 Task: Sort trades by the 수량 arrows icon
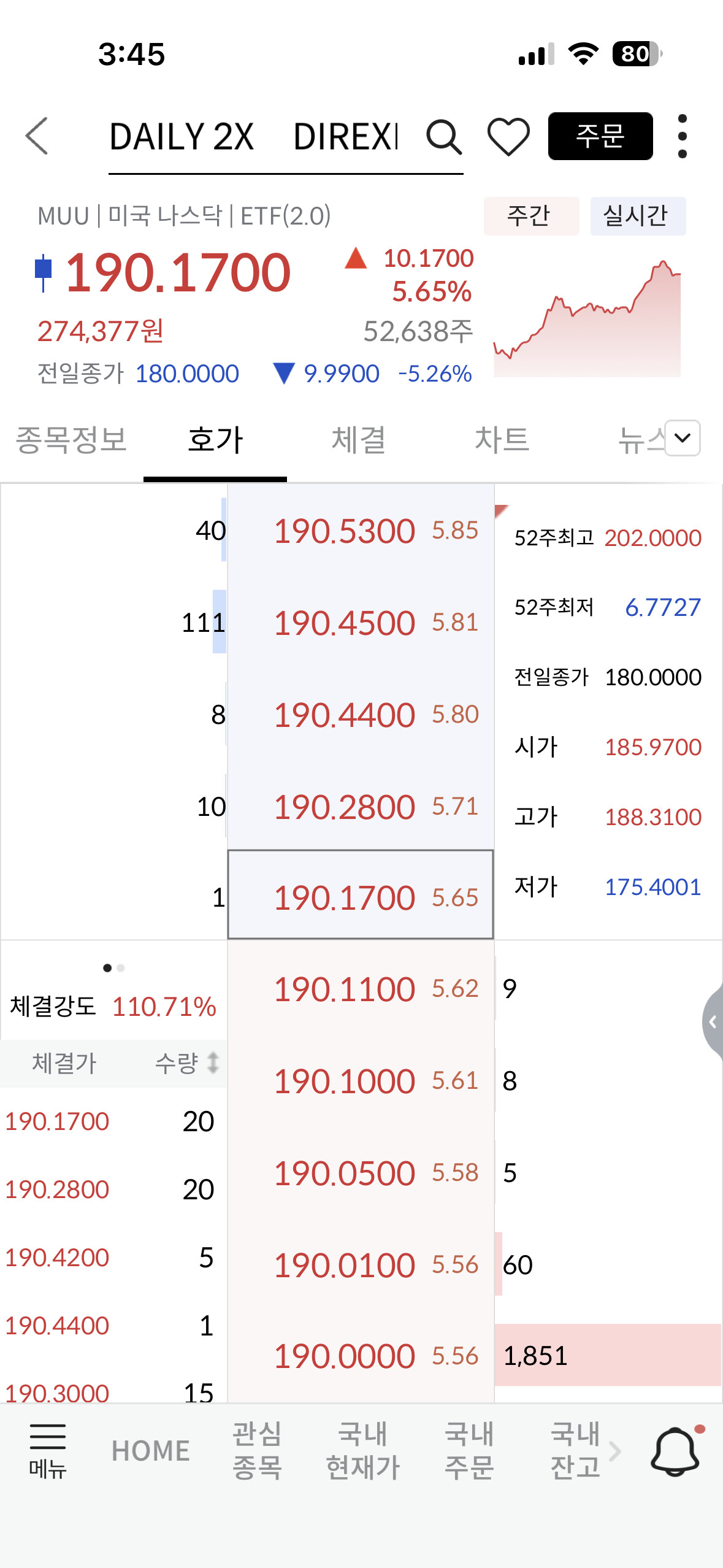pos(213,1063)
